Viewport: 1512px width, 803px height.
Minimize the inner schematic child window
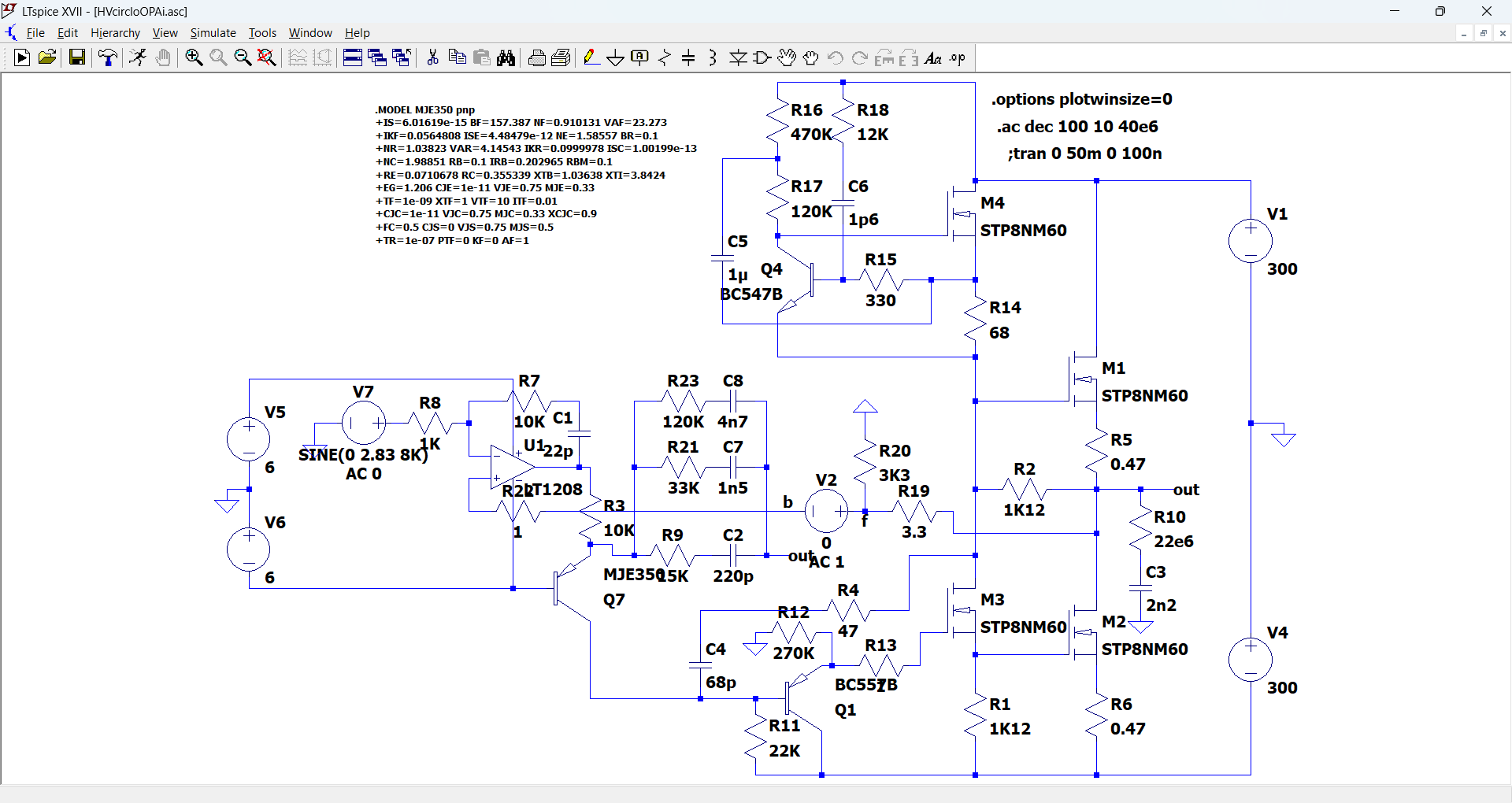pyautogui.click(x=1464, y=33)
